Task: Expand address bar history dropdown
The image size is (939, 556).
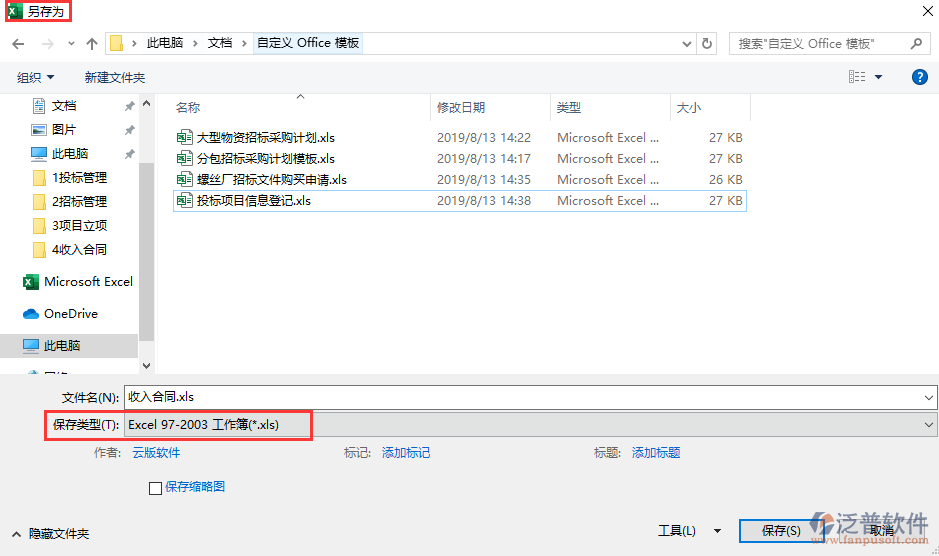Action: click(x=687, y=44)
